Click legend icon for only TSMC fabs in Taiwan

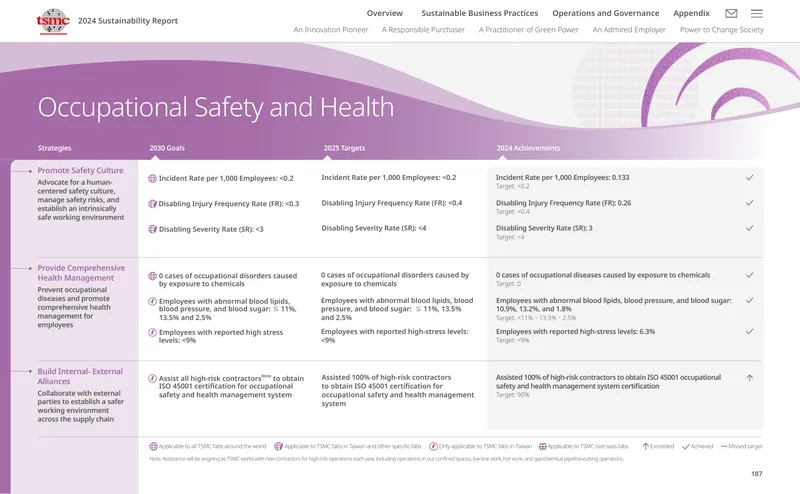(x=433, y=447)
